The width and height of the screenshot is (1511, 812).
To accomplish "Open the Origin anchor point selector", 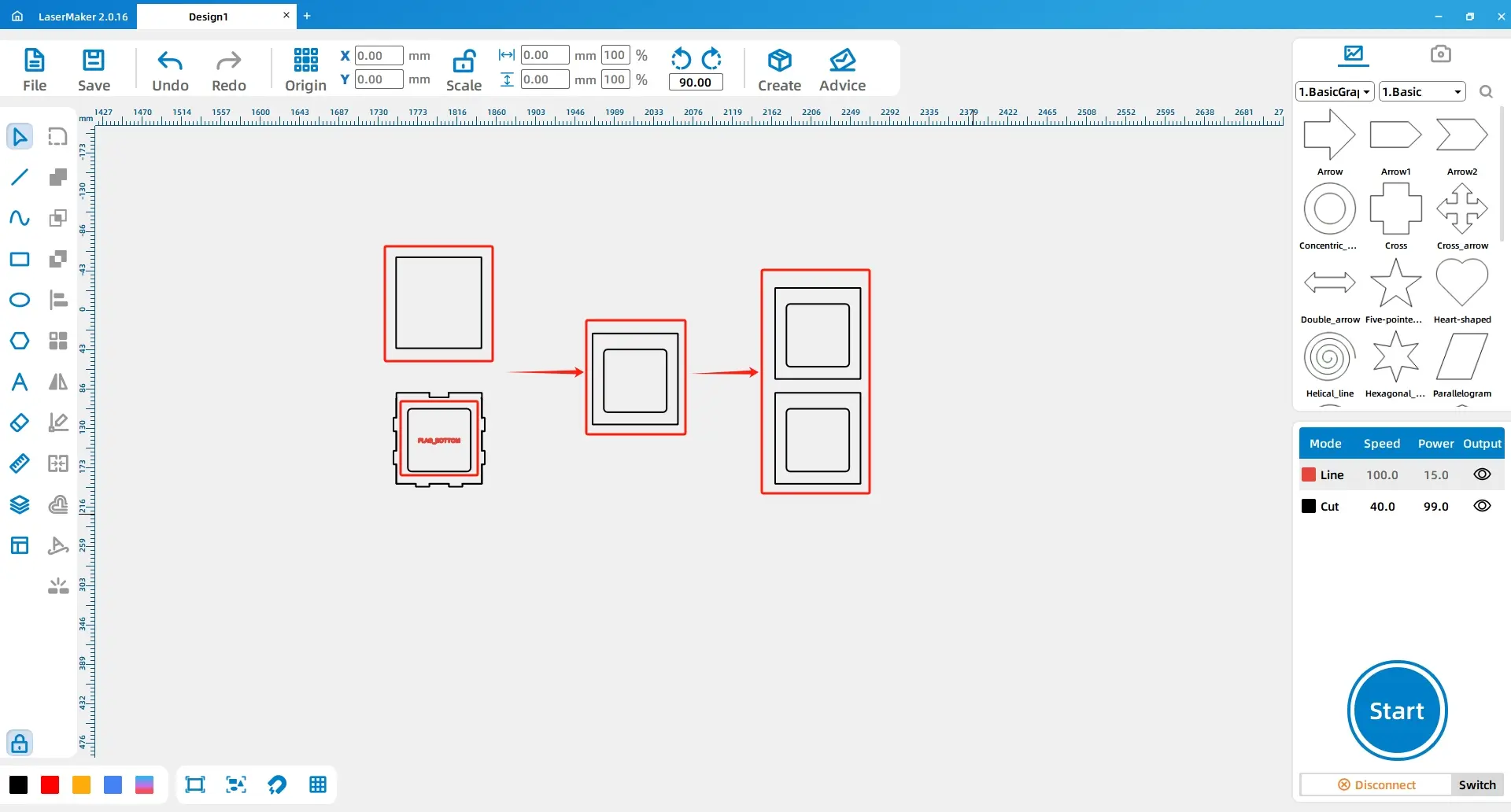I will pos(305,69).
